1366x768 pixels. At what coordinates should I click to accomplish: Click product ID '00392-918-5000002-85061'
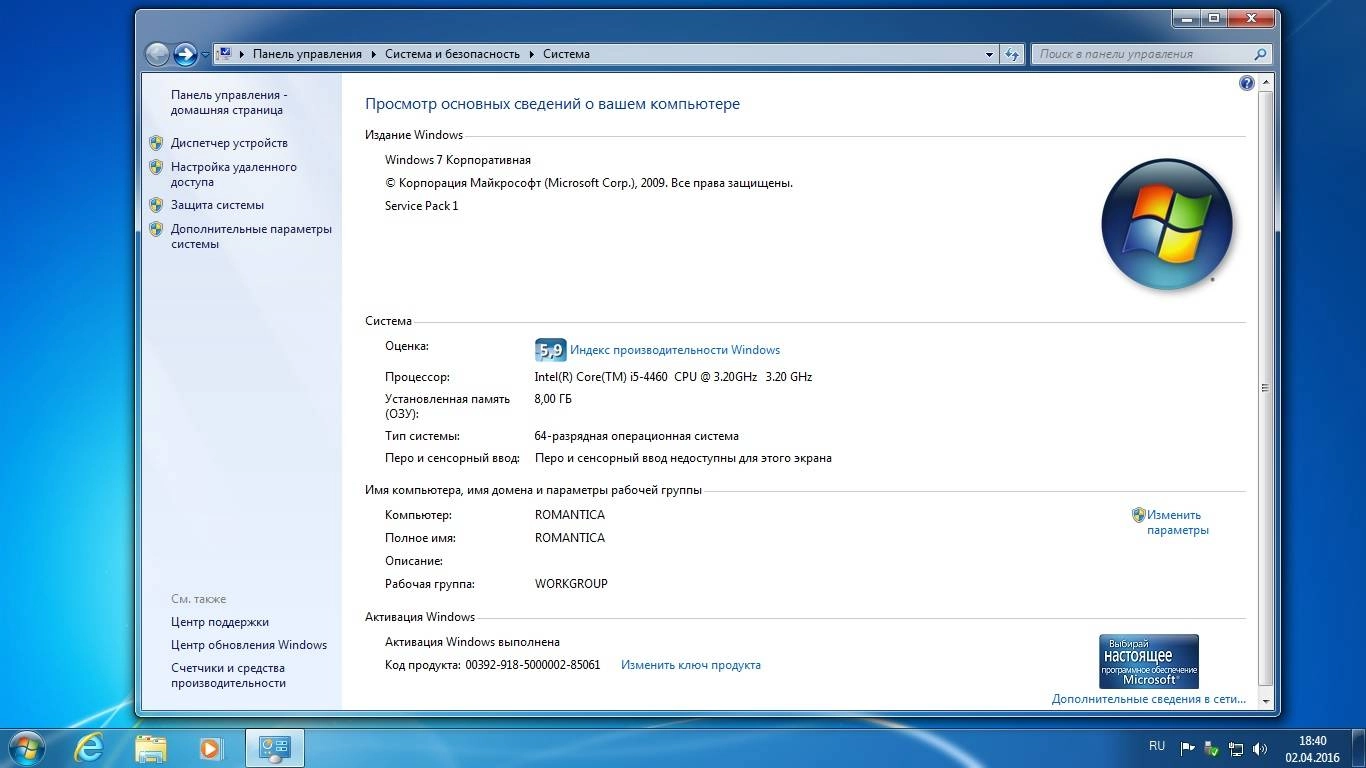click(x=533, y=665)
